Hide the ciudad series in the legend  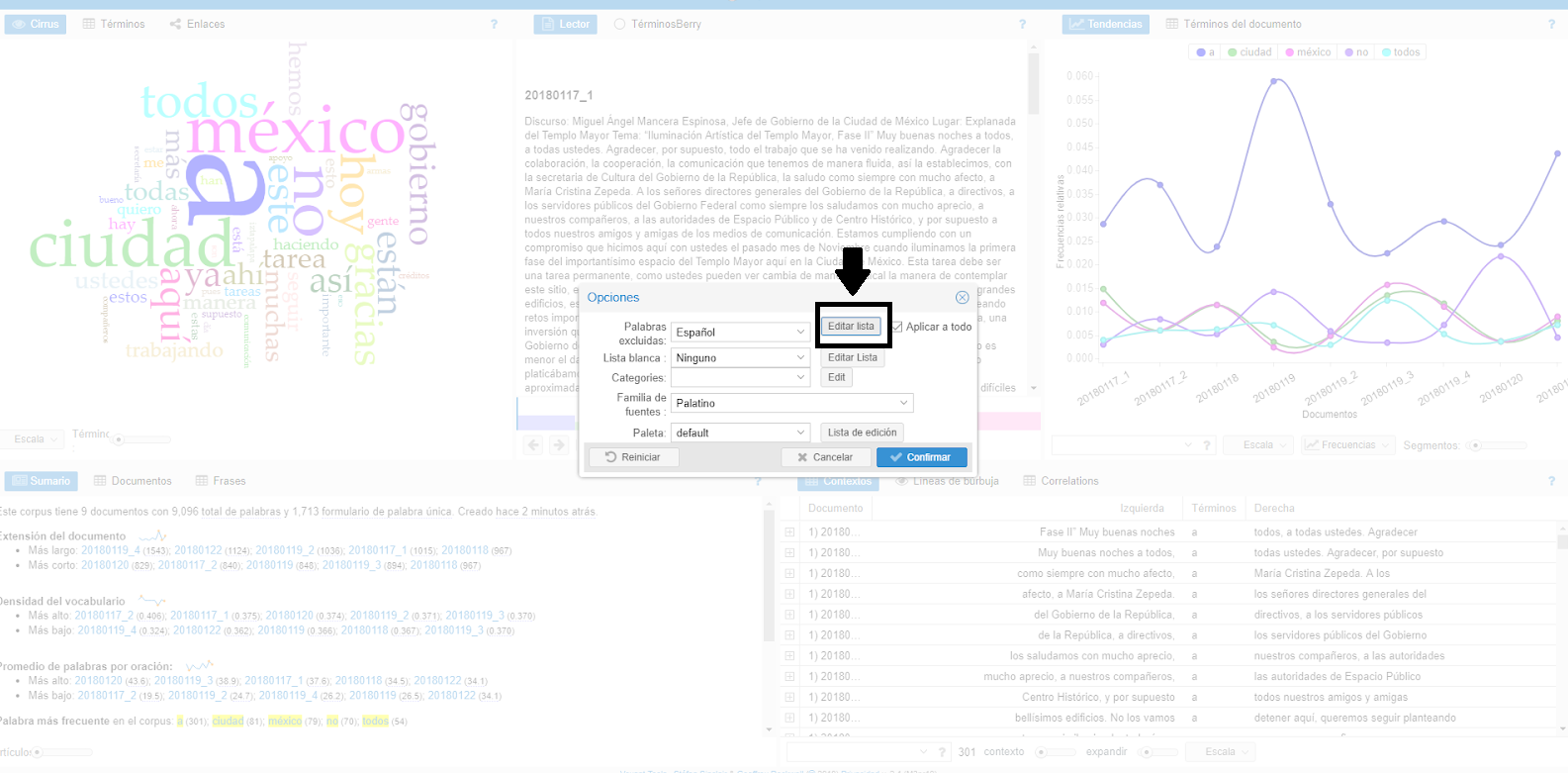click(1249, 52)
